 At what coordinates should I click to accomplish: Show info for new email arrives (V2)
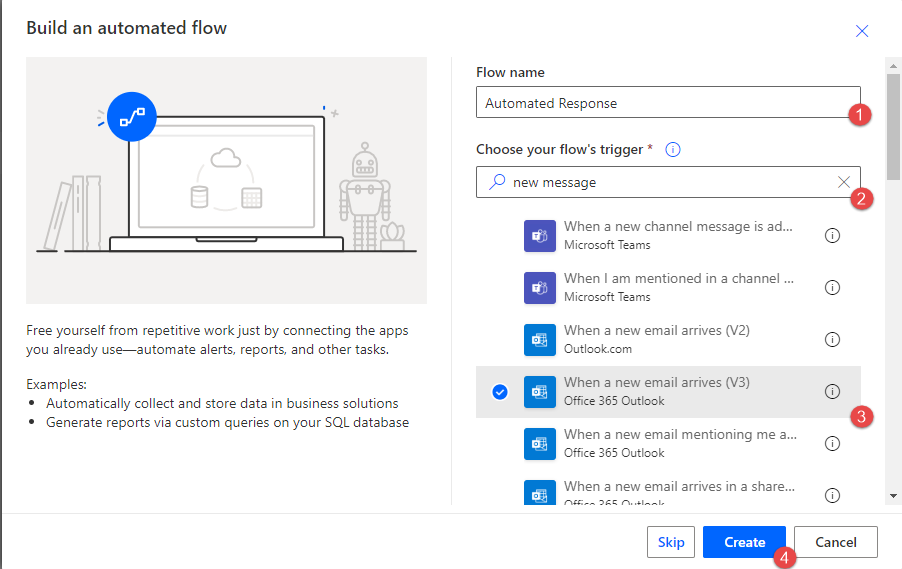pos(832,339)
